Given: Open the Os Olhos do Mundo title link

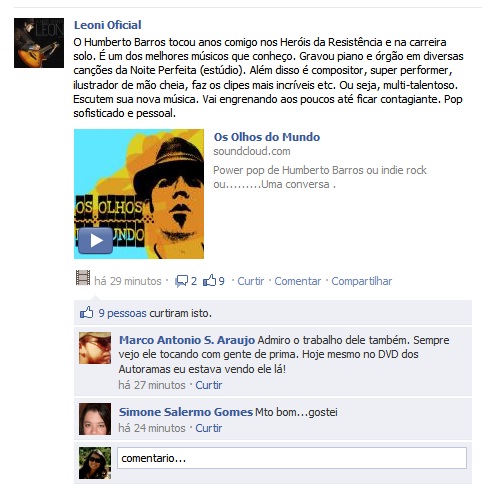Looking at the screenshot, I should coord(267,137).
